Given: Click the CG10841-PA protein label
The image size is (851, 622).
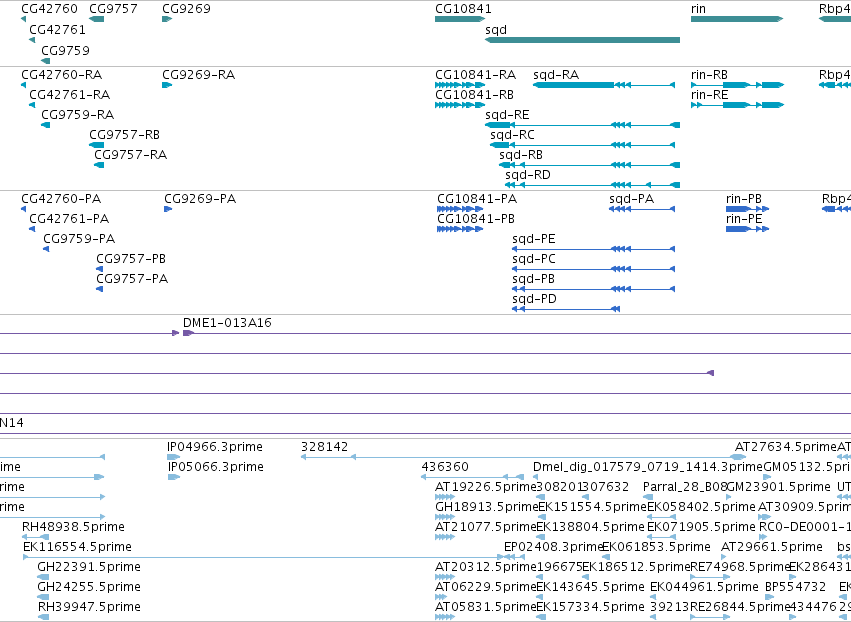Looking at the screenshot, I should point(478,199).
